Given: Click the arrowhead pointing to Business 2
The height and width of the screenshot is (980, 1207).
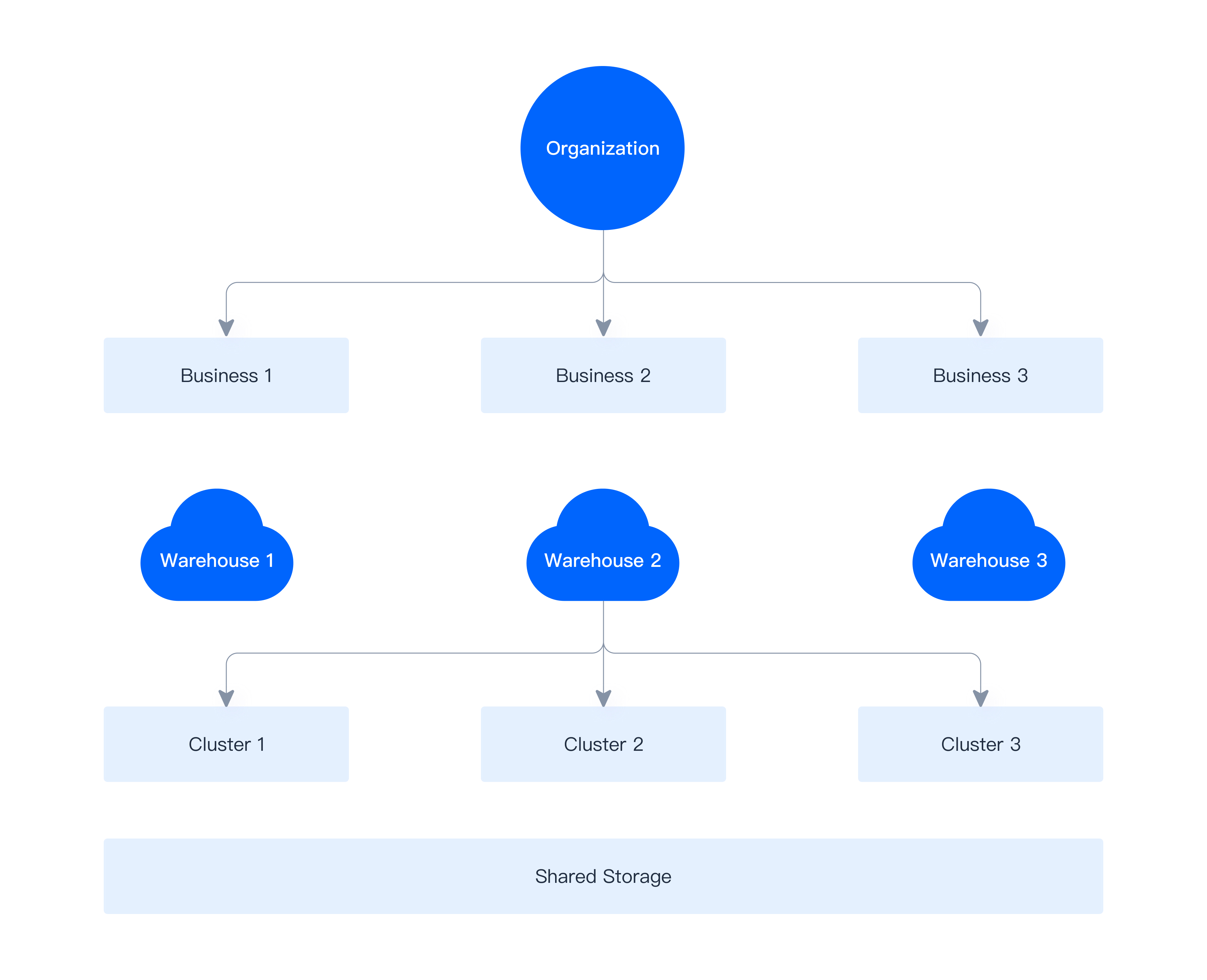Looking at the screenshot, I should tap(603, 327).
